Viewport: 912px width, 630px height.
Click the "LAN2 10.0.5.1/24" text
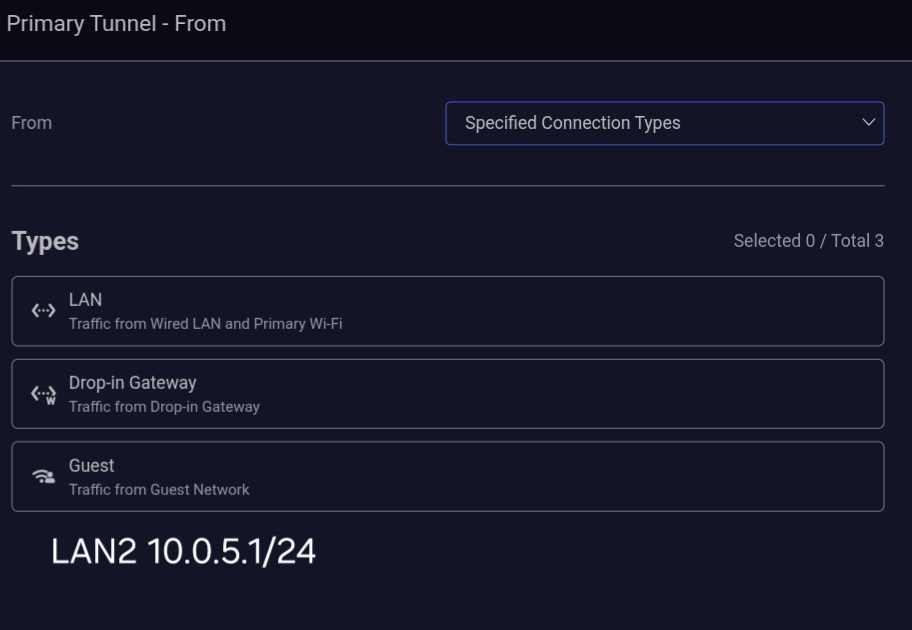coord(183,551)
